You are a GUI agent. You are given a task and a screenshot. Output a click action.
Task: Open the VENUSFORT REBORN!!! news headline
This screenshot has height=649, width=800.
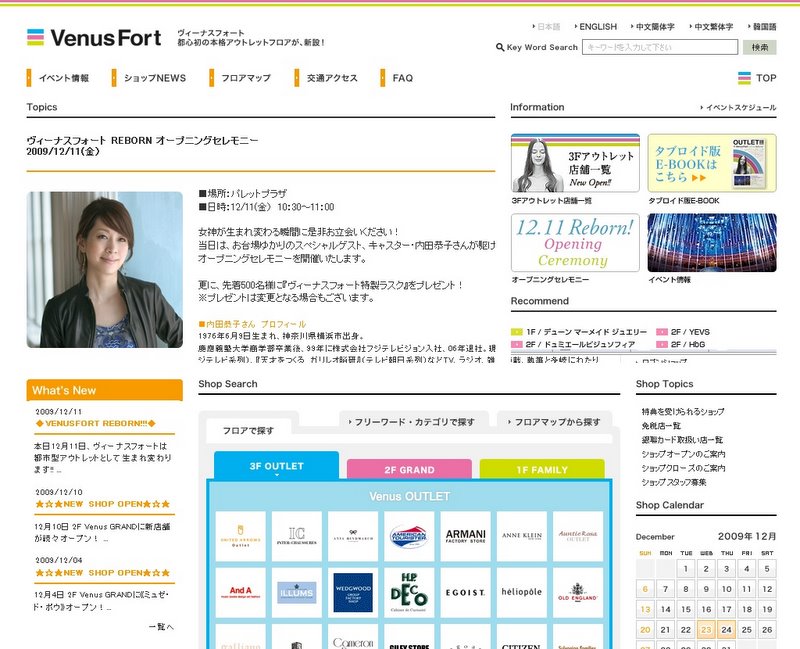tap(95, 423)
